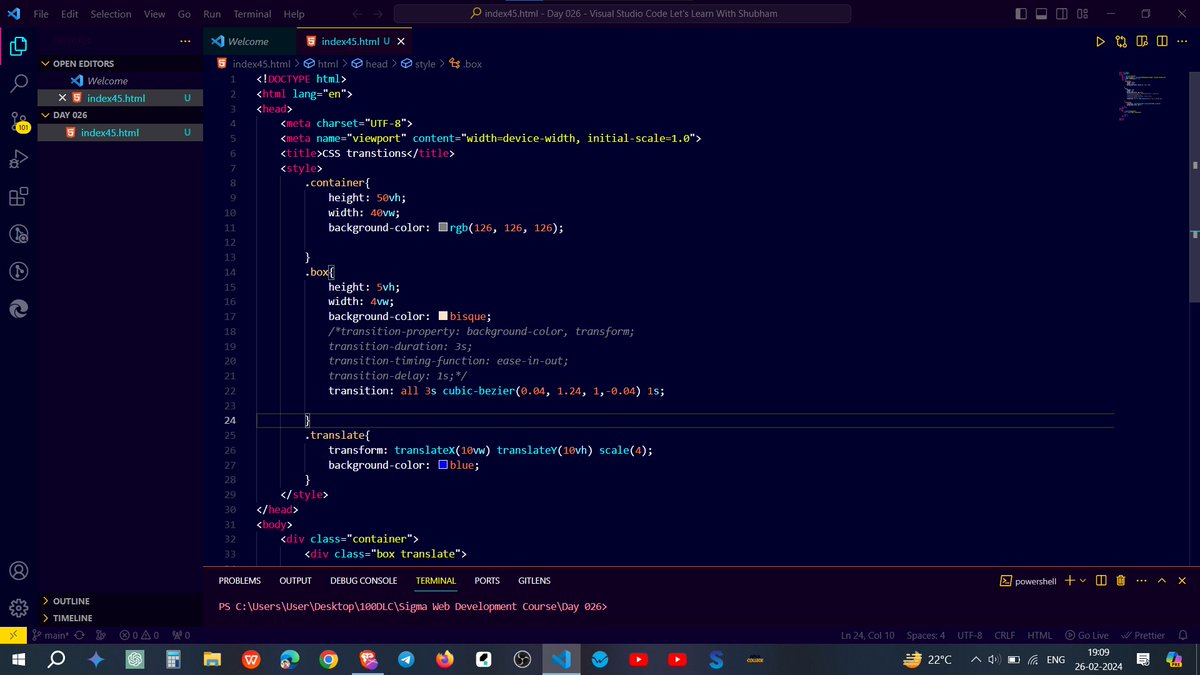Collapse the DAY 026 folder section

118,115
